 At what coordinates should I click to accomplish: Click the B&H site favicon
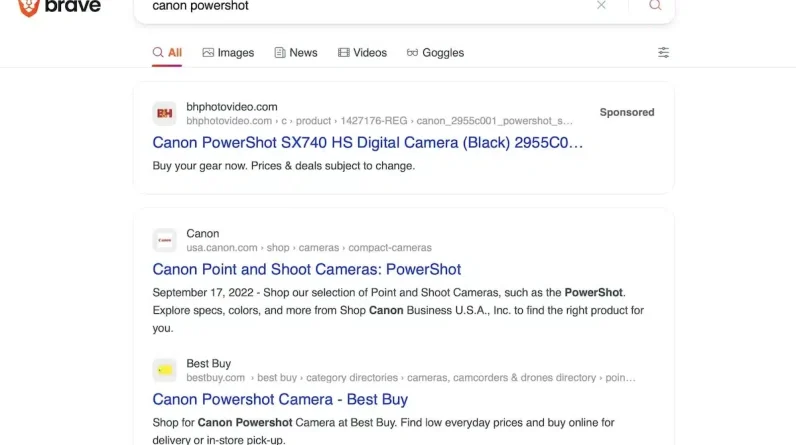tap(164, 113)
